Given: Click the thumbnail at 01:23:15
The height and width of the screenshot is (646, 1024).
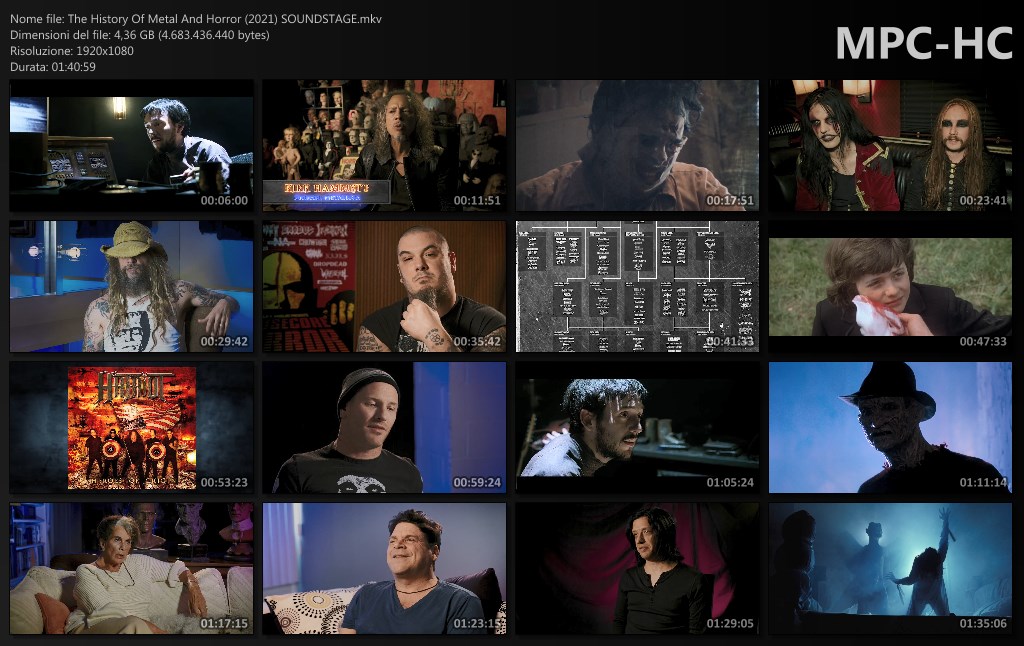Looking at the screenshot, I should [x=384, y=568].
